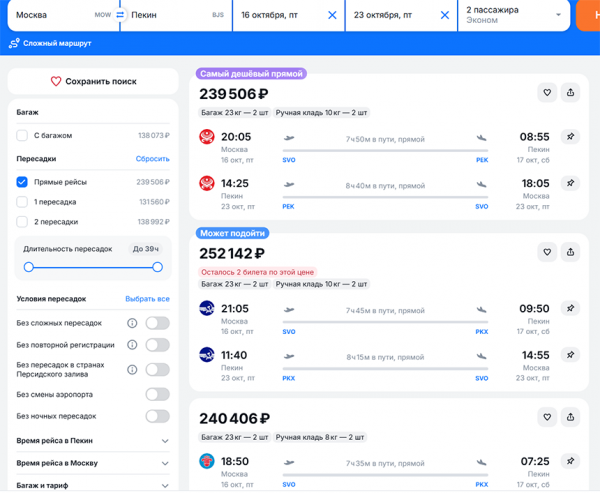Screen dimensions: 600x493
Task: Click 8ч15м в пути, прямой text
Action: [x=385, y=357]
